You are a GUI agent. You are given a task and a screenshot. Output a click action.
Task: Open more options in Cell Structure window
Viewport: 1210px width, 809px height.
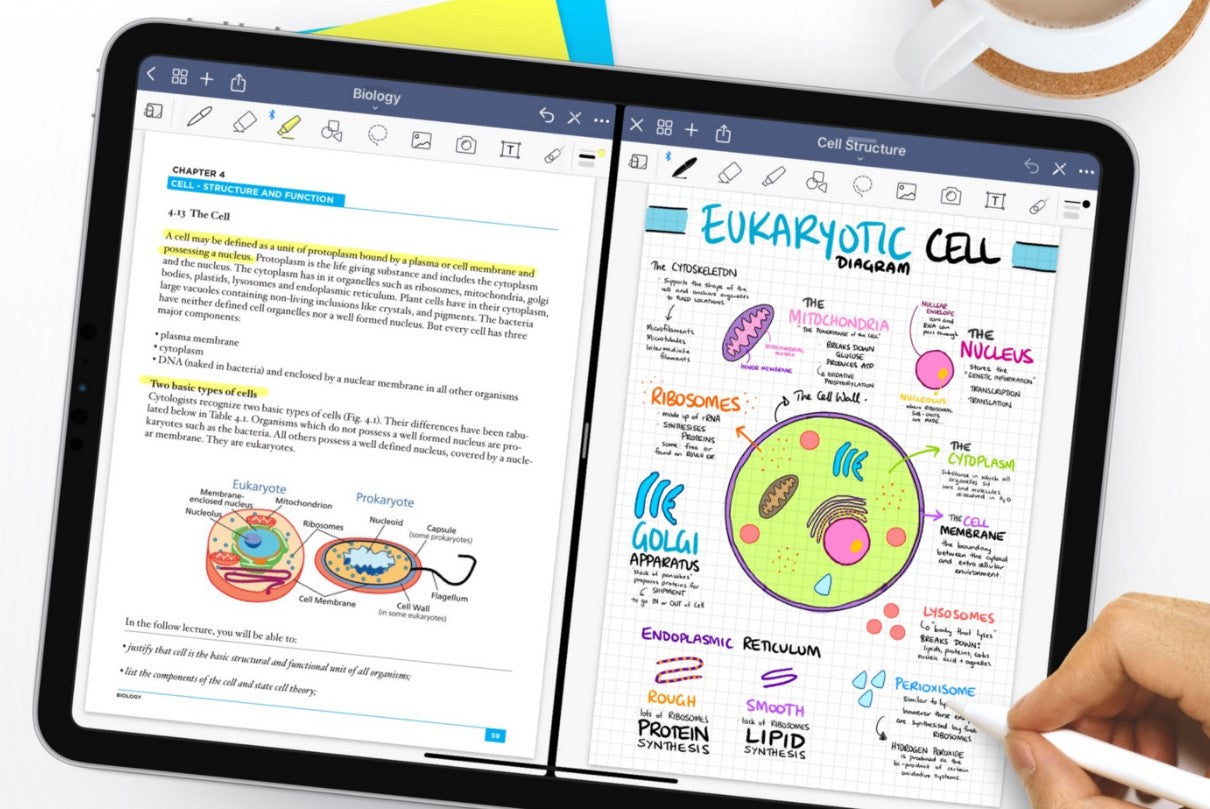(x=1087, y=172)
